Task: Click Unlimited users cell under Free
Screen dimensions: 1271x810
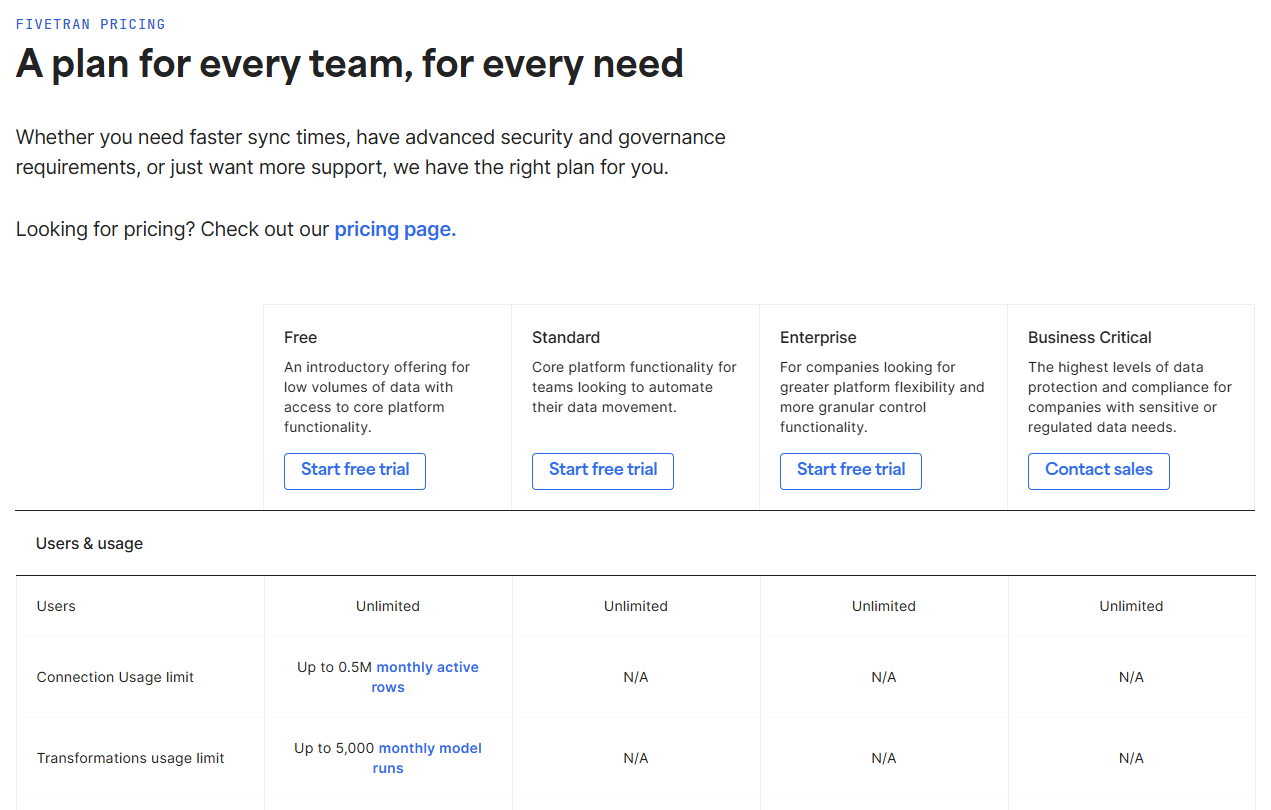Action: [x=388, y=606]
